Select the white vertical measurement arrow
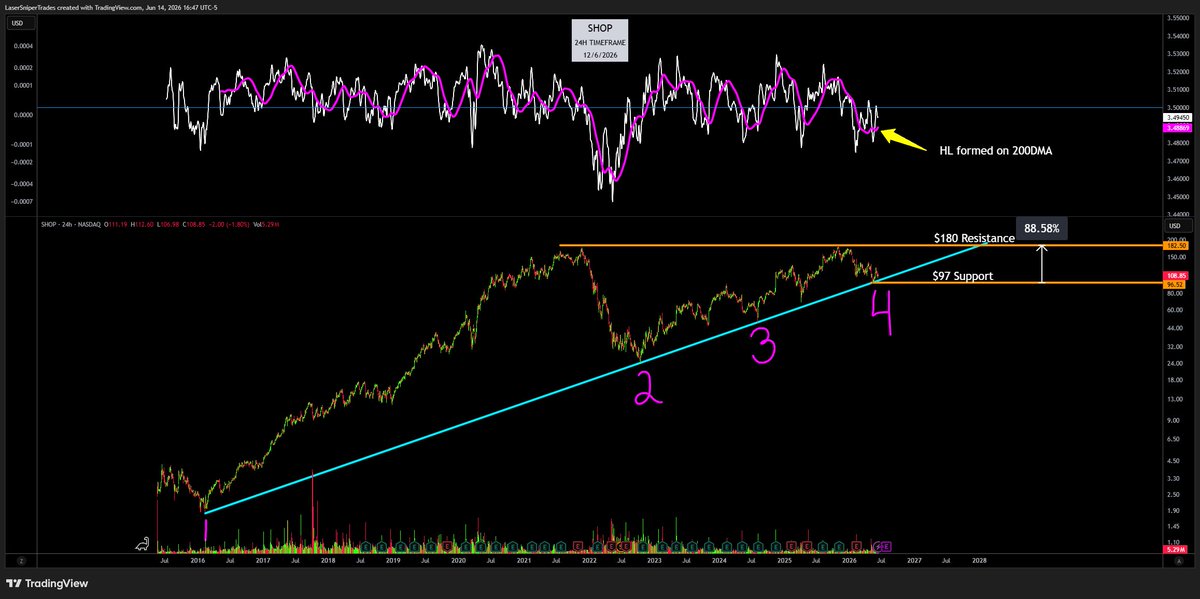 pyautogui.click(x=1042, y=264)
